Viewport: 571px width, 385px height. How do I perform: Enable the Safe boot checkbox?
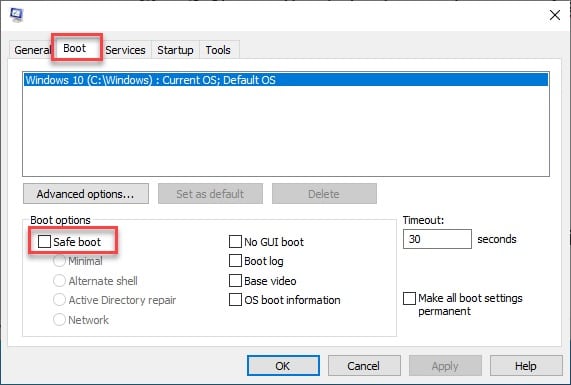tap(44, 241)
